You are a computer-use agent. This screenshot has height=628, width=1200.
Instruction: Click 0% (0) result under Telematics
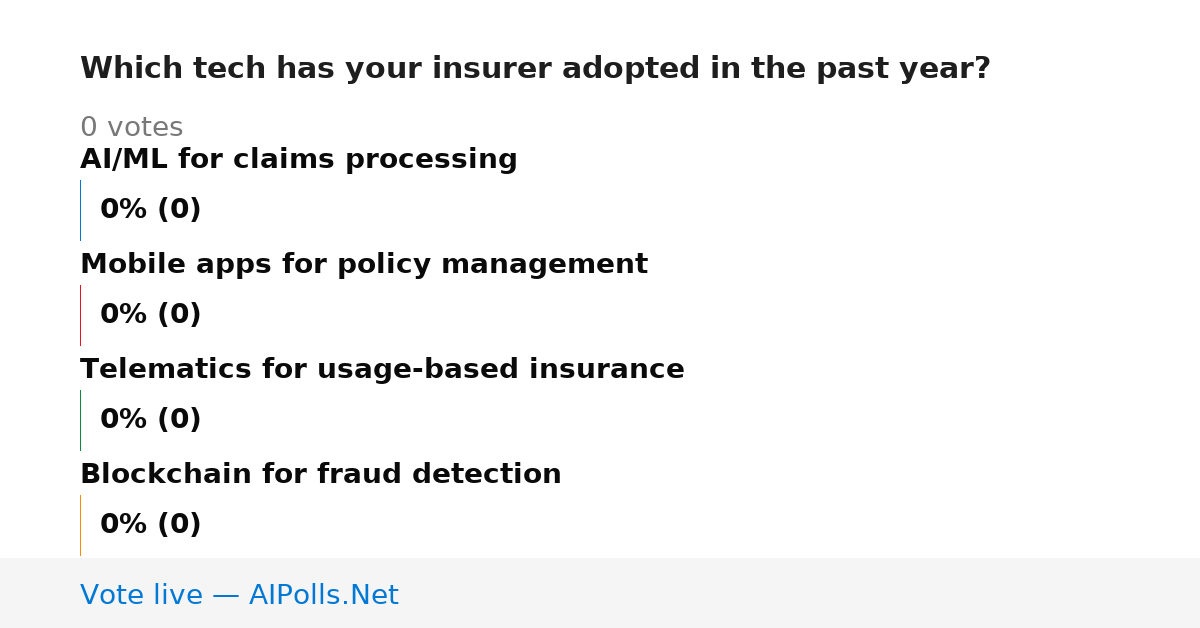coord(150,420)
